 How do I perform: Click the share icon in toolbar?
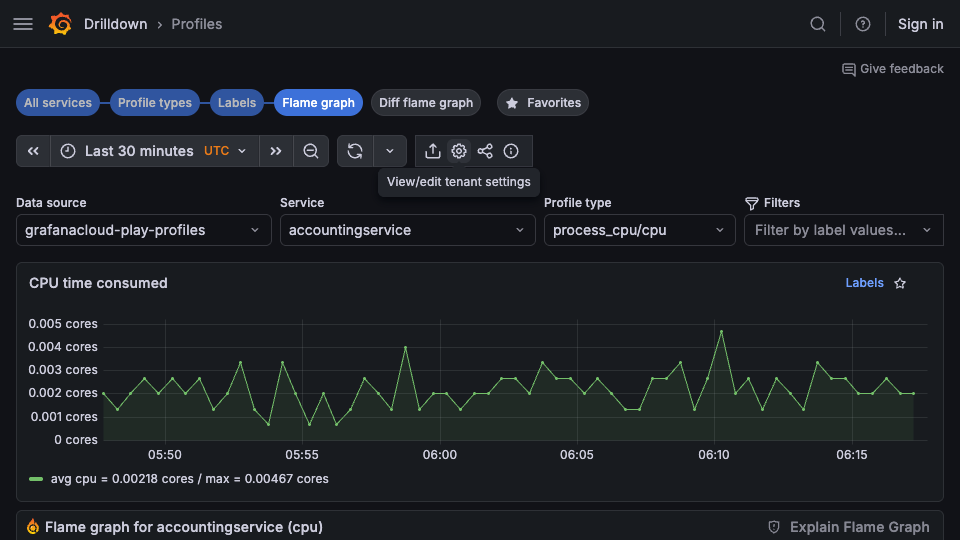click(485, 151)
